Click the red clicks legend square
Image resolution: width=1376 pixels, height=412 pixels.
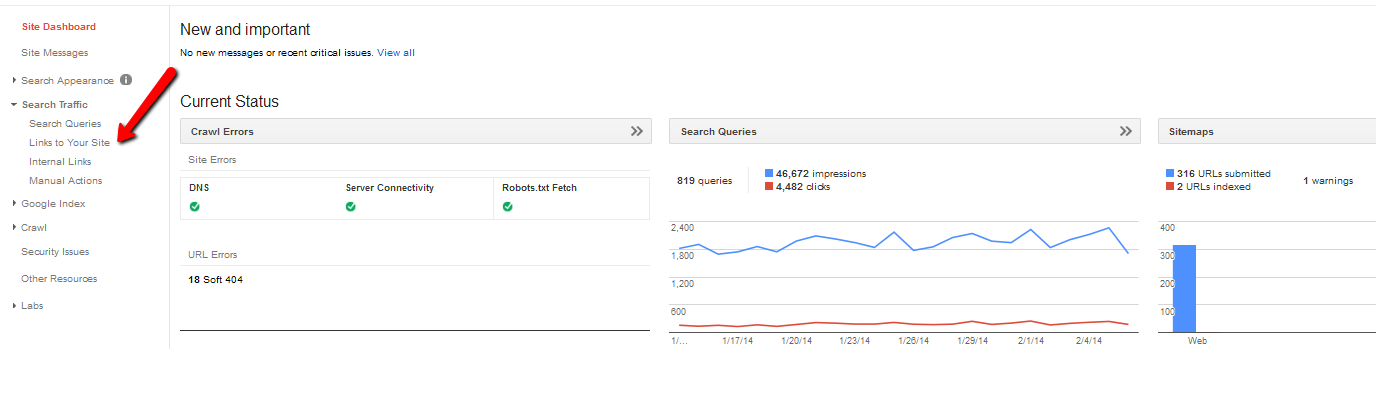[x=768, y=186]
